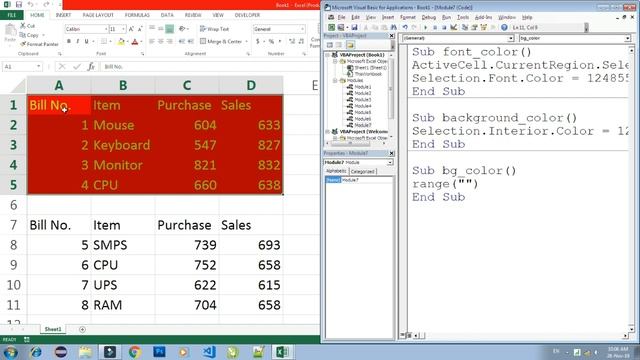The height and width of the screenshot is (360, 640).
Task: Open the Font Color red A swatch
Action: [x=135, y=41]
